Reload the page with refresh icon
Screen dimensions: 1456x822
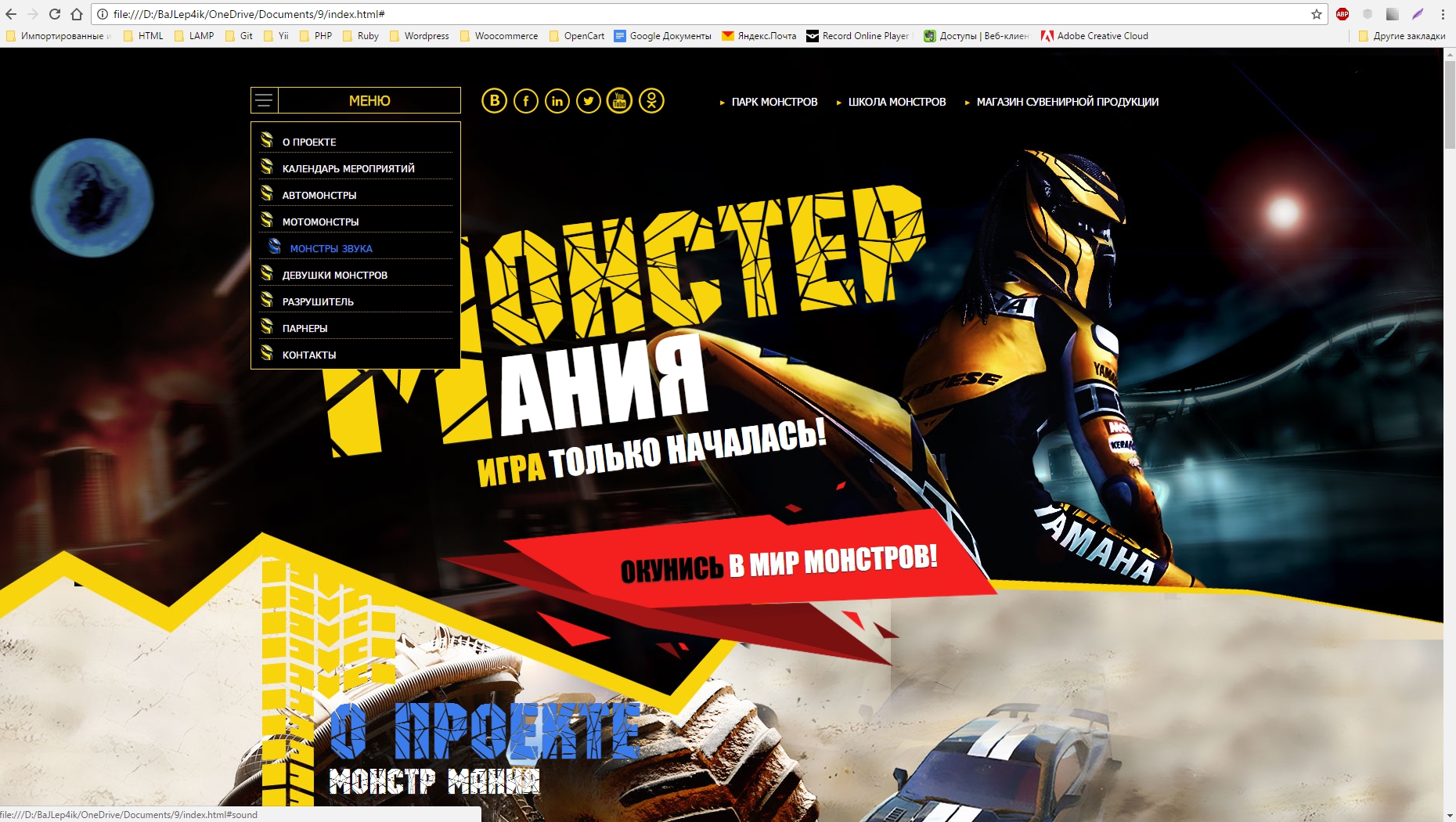click(55, 14)
